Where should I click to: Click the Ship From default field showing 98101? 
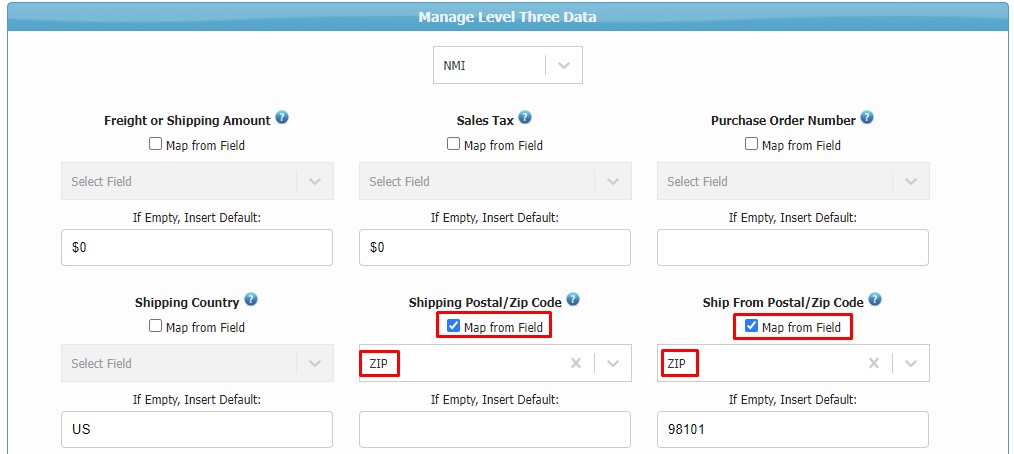click(793, 430)
